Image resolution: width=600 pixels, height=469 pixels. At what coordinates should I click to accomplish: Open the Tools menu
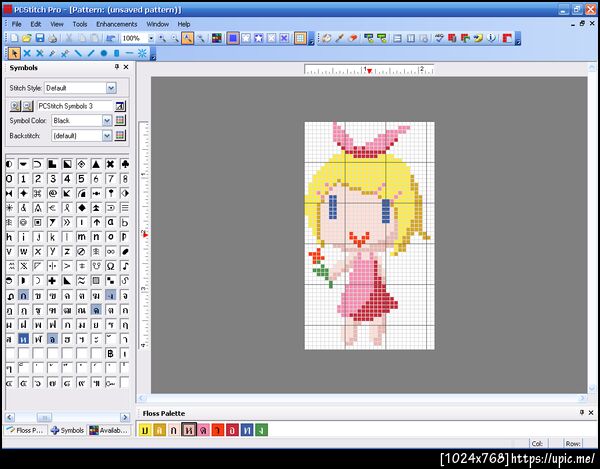click(80, 23)
